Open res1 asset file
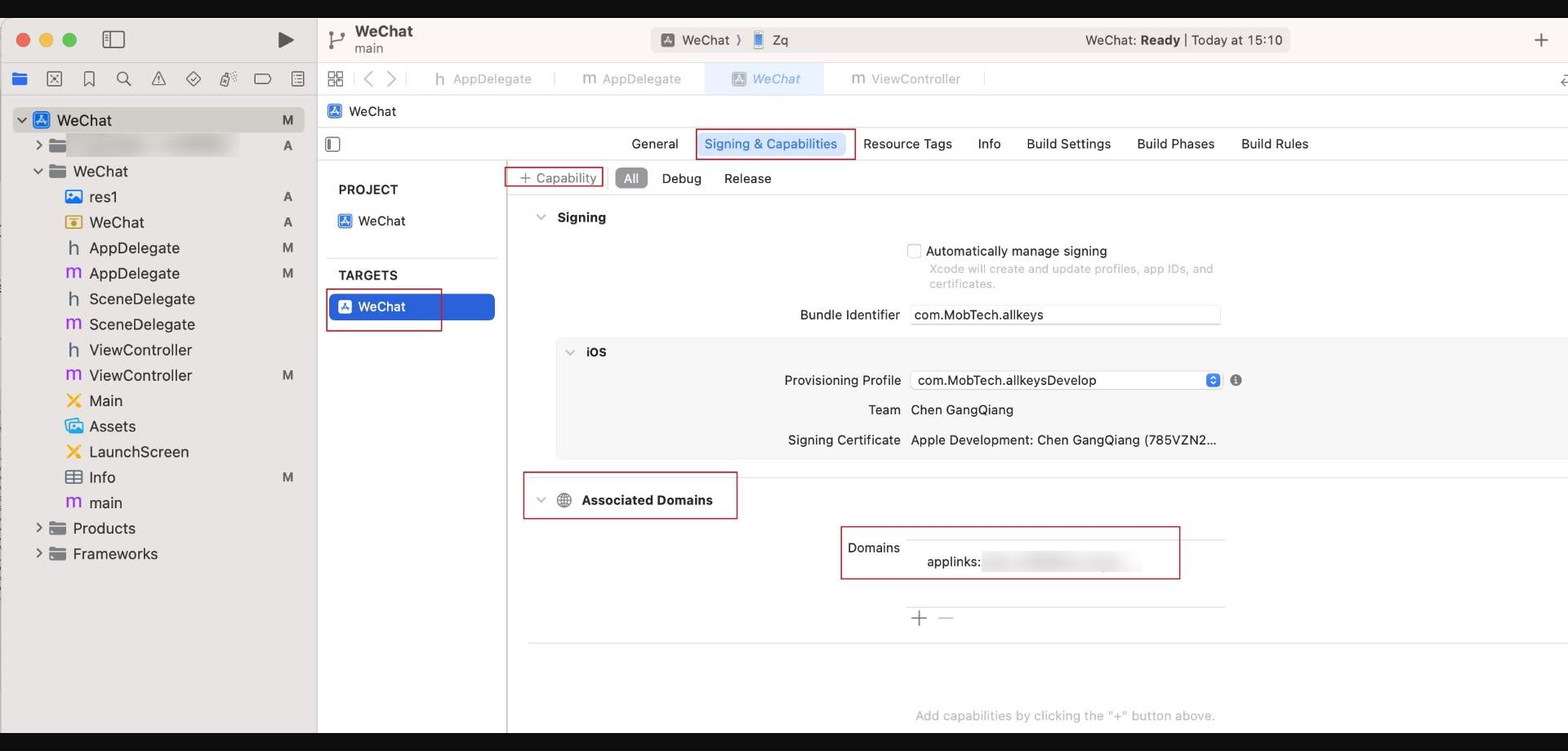The image size is (1568, 751). tap(103, 197)
